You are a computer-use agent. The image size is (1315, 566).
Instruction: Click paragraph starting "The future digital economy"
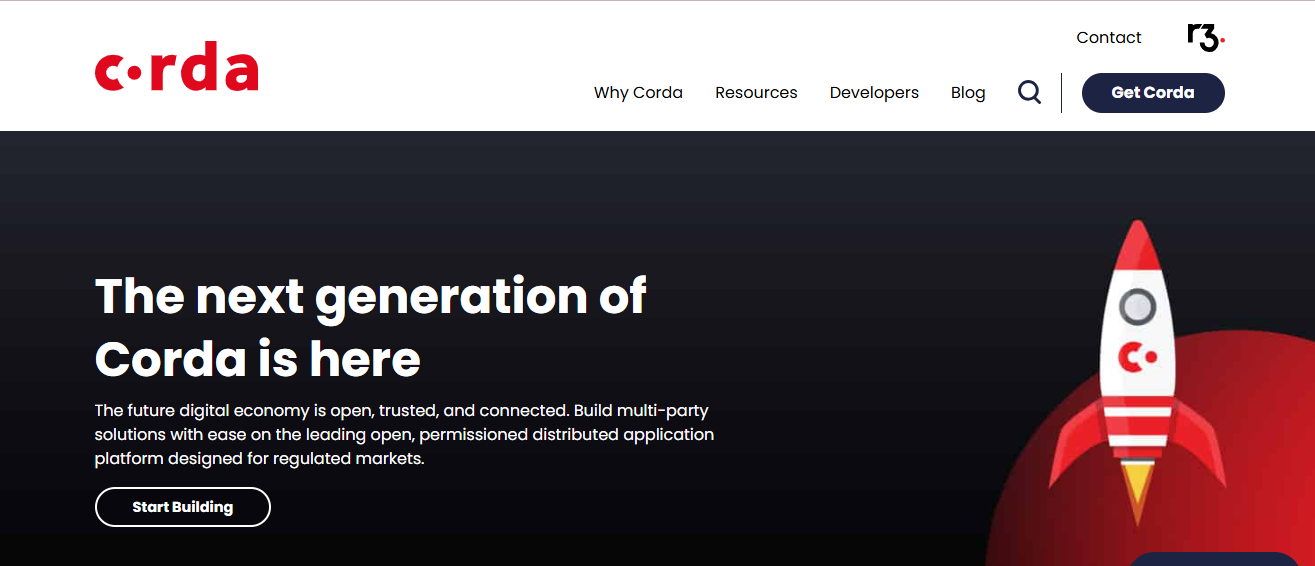pyautogui.click(x=404, y=435)
